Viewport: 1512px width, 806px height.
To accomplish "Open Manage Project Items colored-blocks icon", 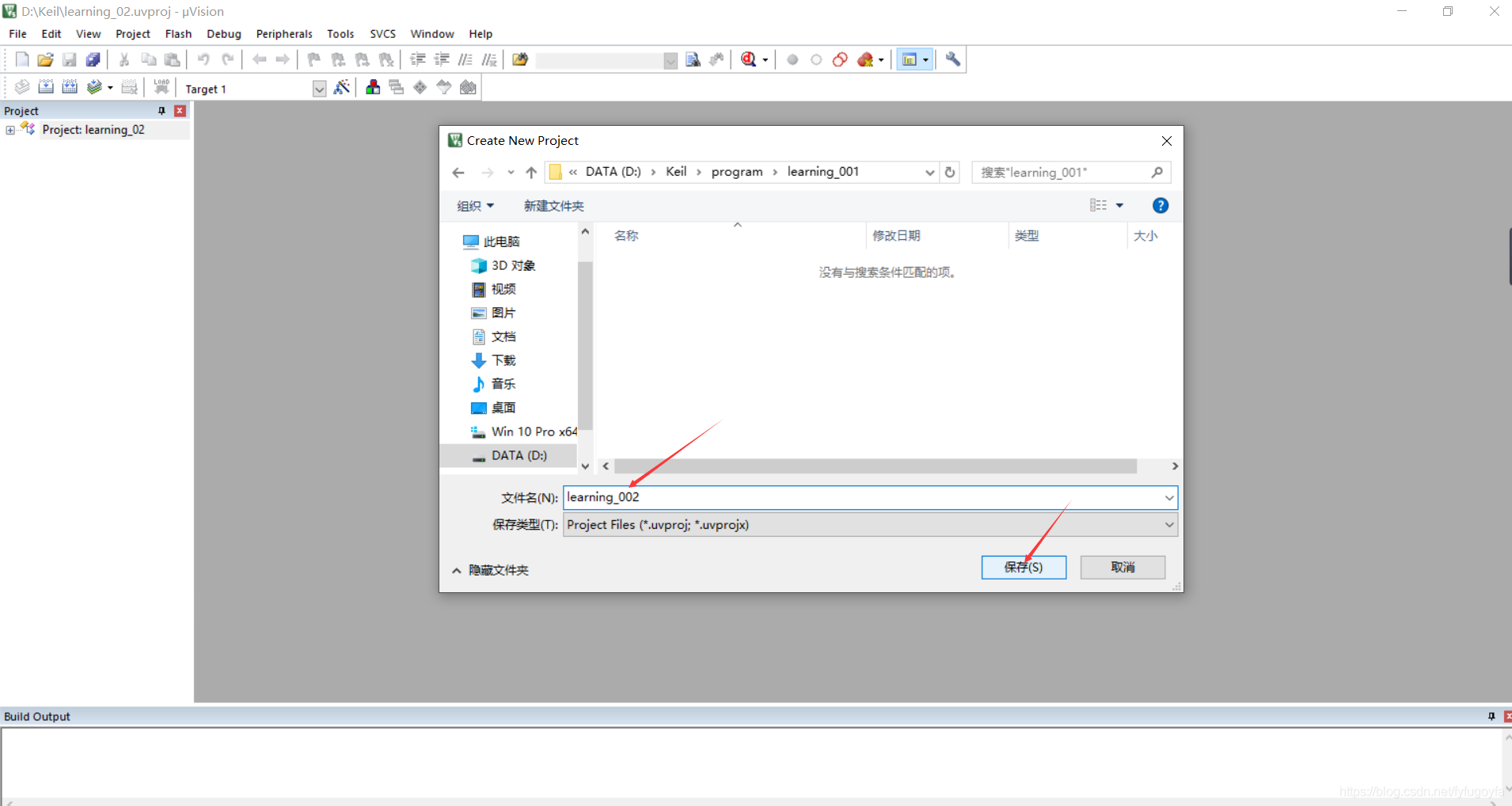I will click(x=373, y=87).
